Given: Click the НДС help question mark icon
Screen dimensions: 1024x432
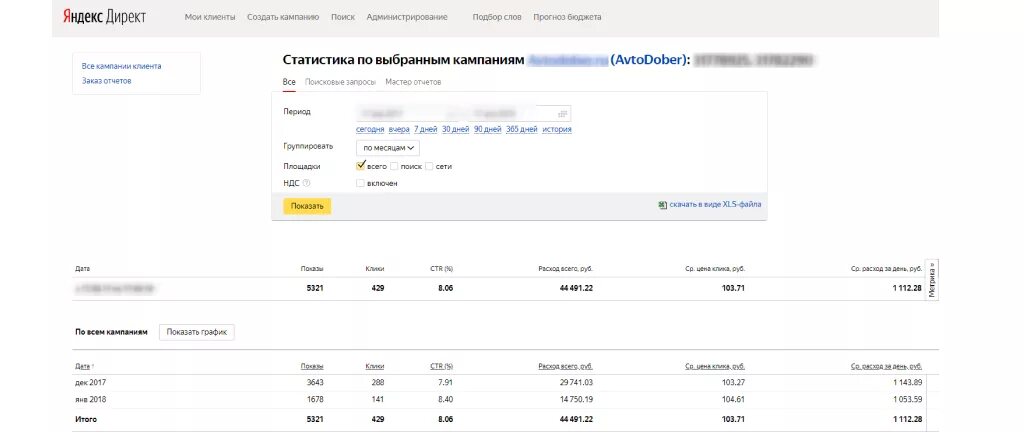Looking at the screenshot, I should point(307,183).
